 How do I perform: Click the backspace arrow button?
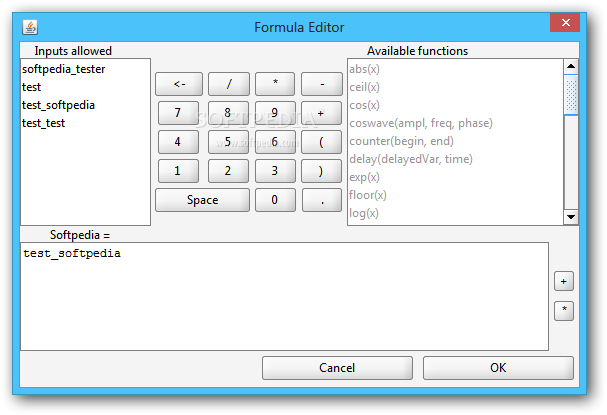point(179,84)
